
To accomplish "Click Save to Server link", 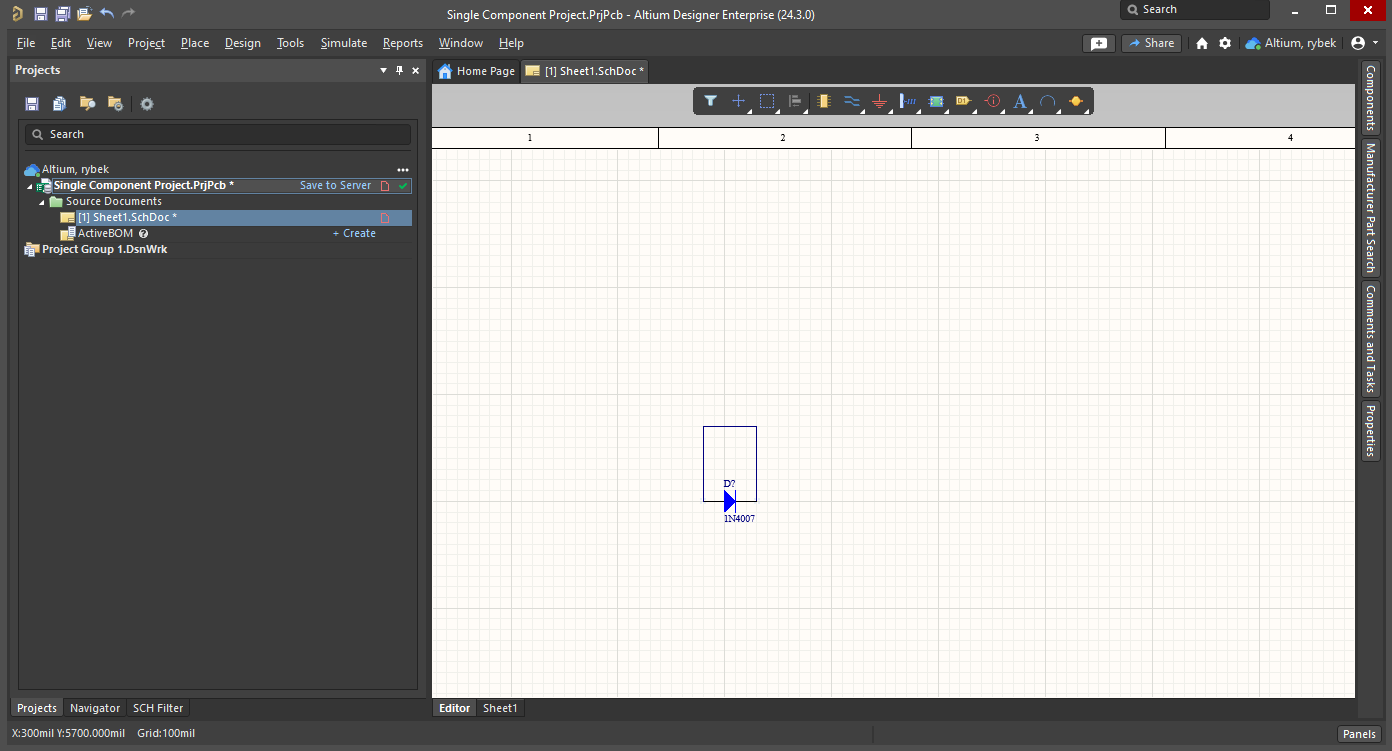I will (x=335, y=186).
